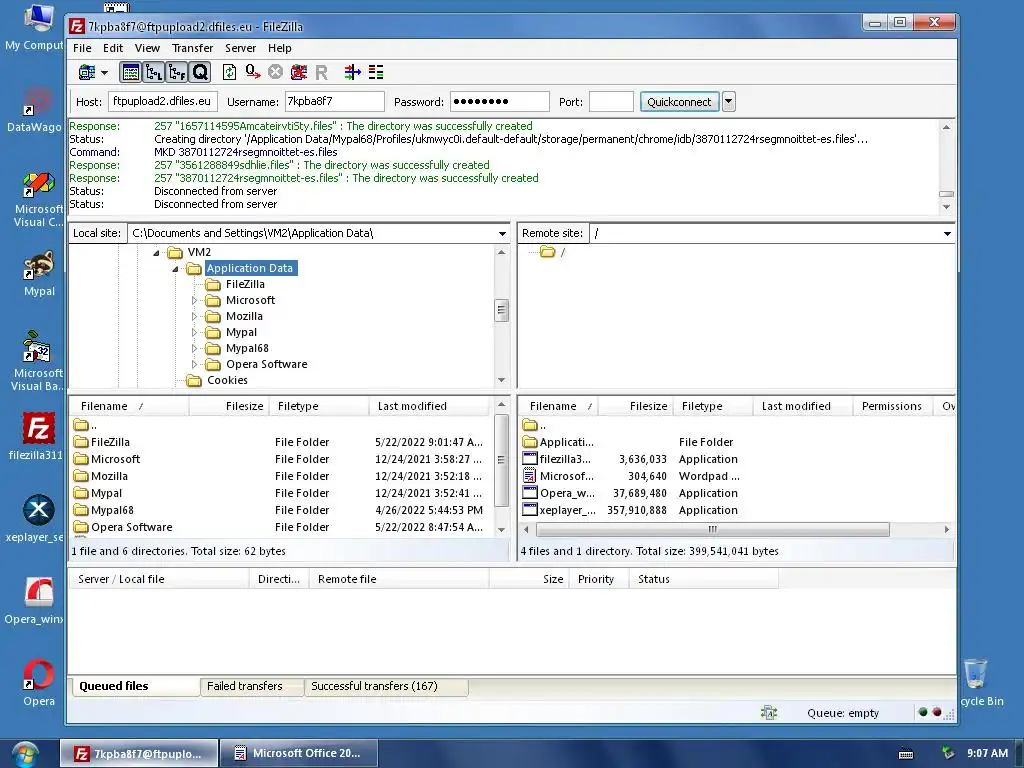
Task: Open the Local site path dropdown
Action: [x=502, y=234]
